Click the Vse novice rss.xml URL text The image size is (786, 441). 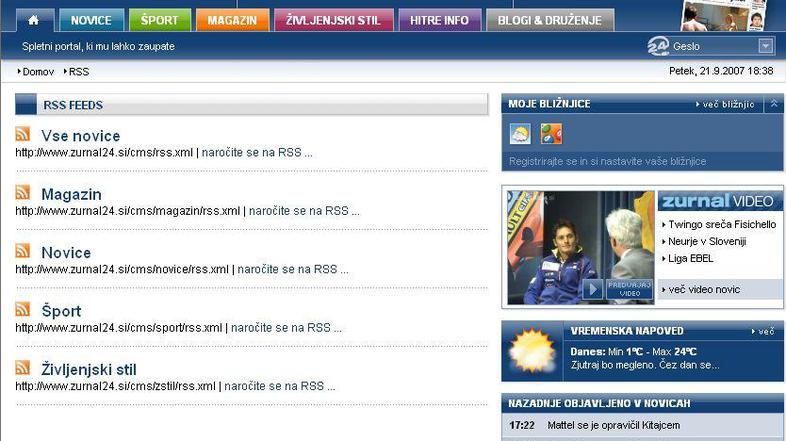(x=104, y=152)
